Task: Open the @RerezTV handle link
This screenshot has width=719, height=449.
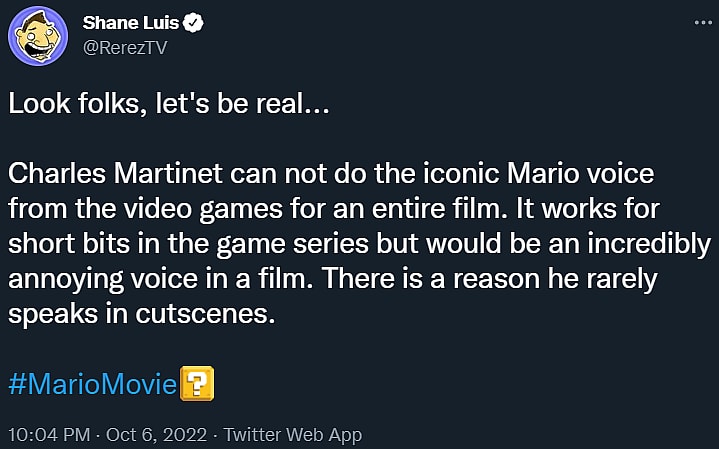Action: point(124,48)
